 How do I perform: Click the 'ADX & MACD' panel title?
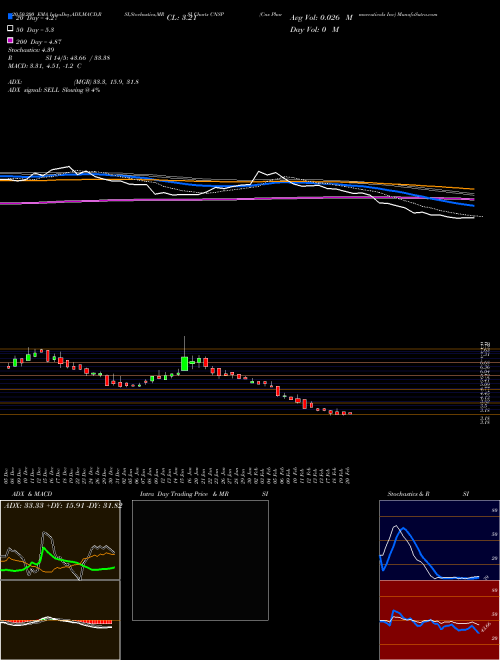pos(32,494)
